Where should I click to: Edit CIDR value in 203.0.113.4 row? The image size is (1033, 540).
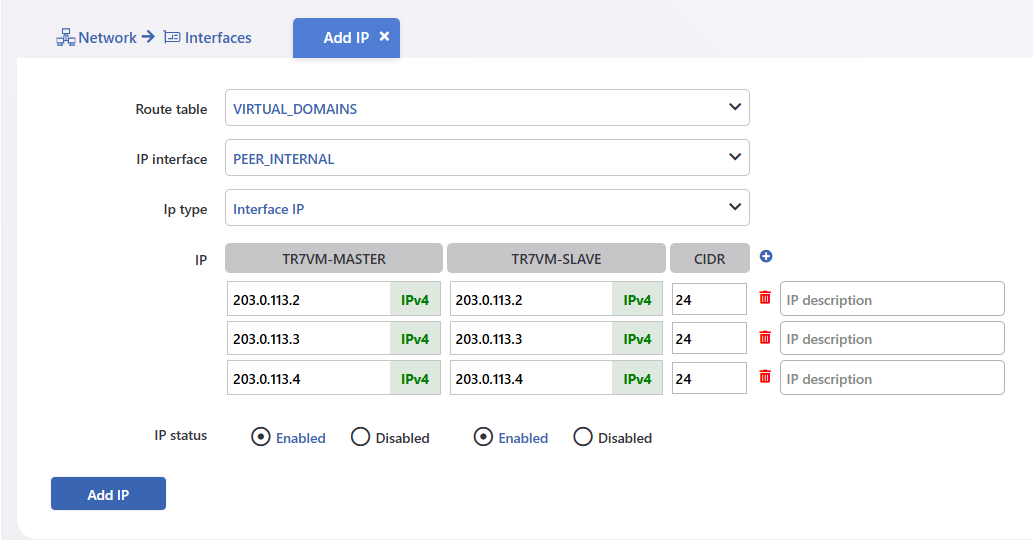(710, 378)
